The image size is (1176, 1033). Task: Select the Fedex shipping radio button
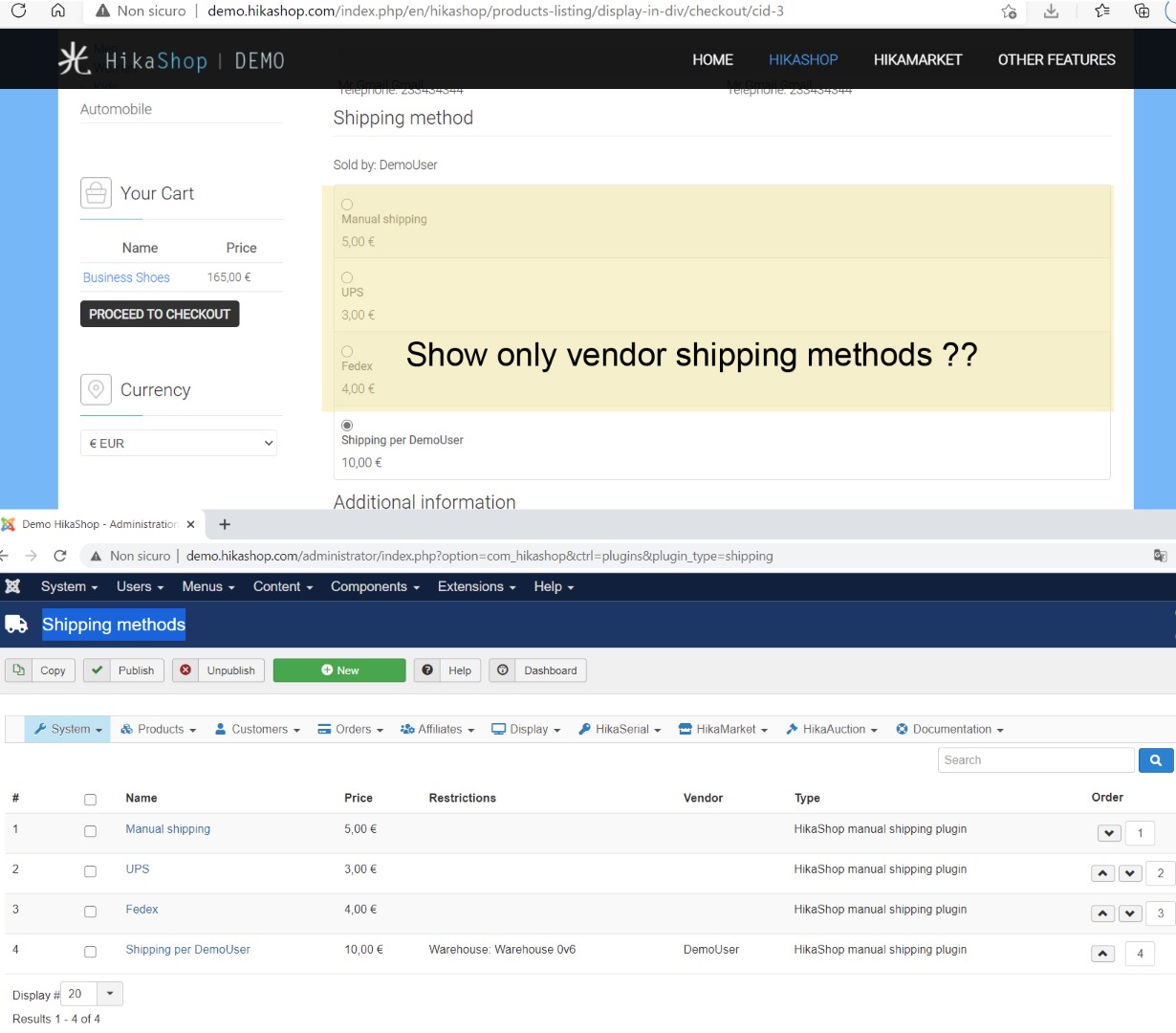(347, 352)
